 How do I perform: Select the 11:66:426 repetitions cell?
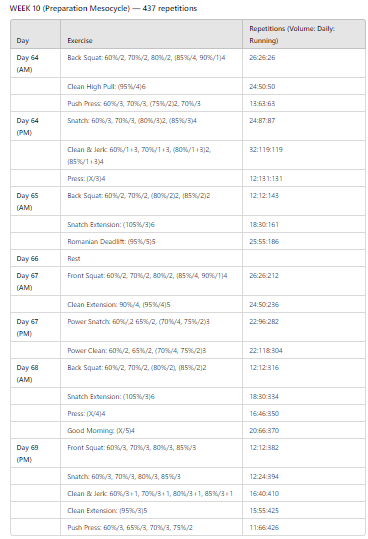(x=304, y=527)
